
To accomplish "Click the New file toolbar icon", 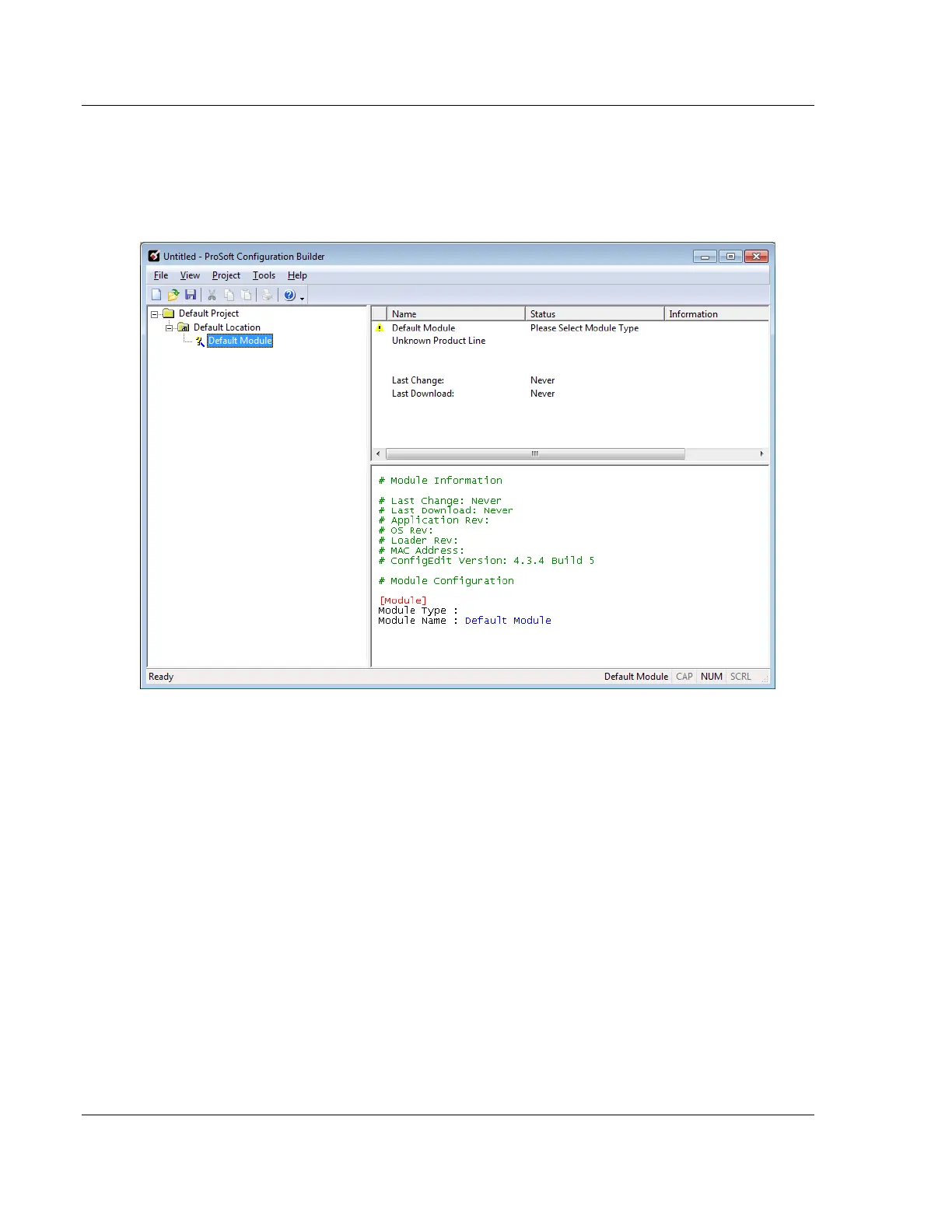I will click(156, 295).
